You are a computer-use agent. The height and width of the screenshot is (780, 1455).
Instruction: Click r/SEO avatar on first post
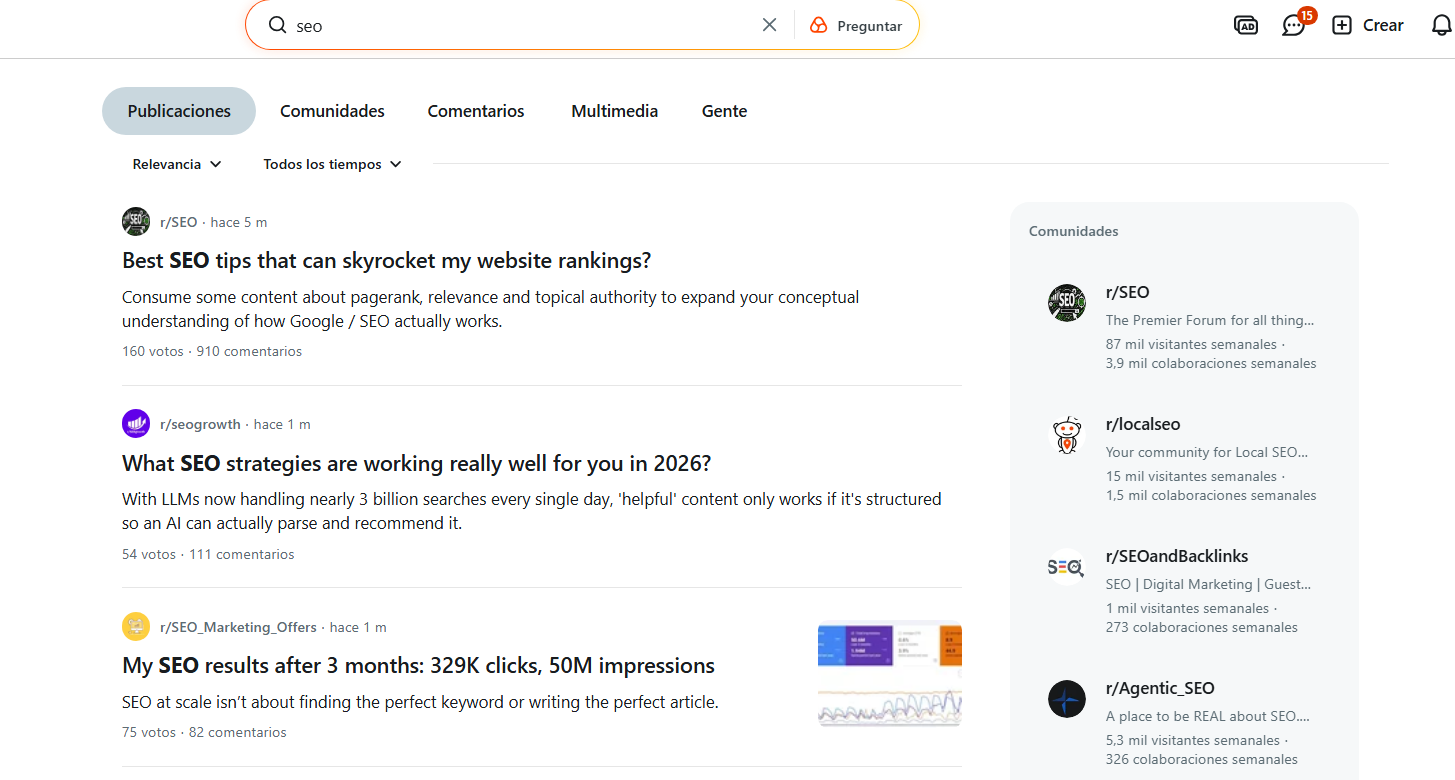coord(136,222)
